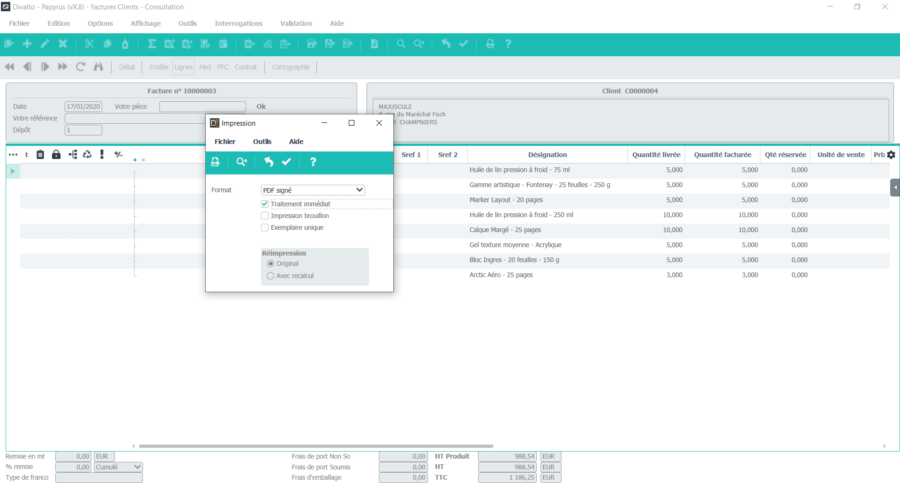Screen dimensions: 900x483
Task: Open the grid column settings gear
Action: (x=891, y=155)
